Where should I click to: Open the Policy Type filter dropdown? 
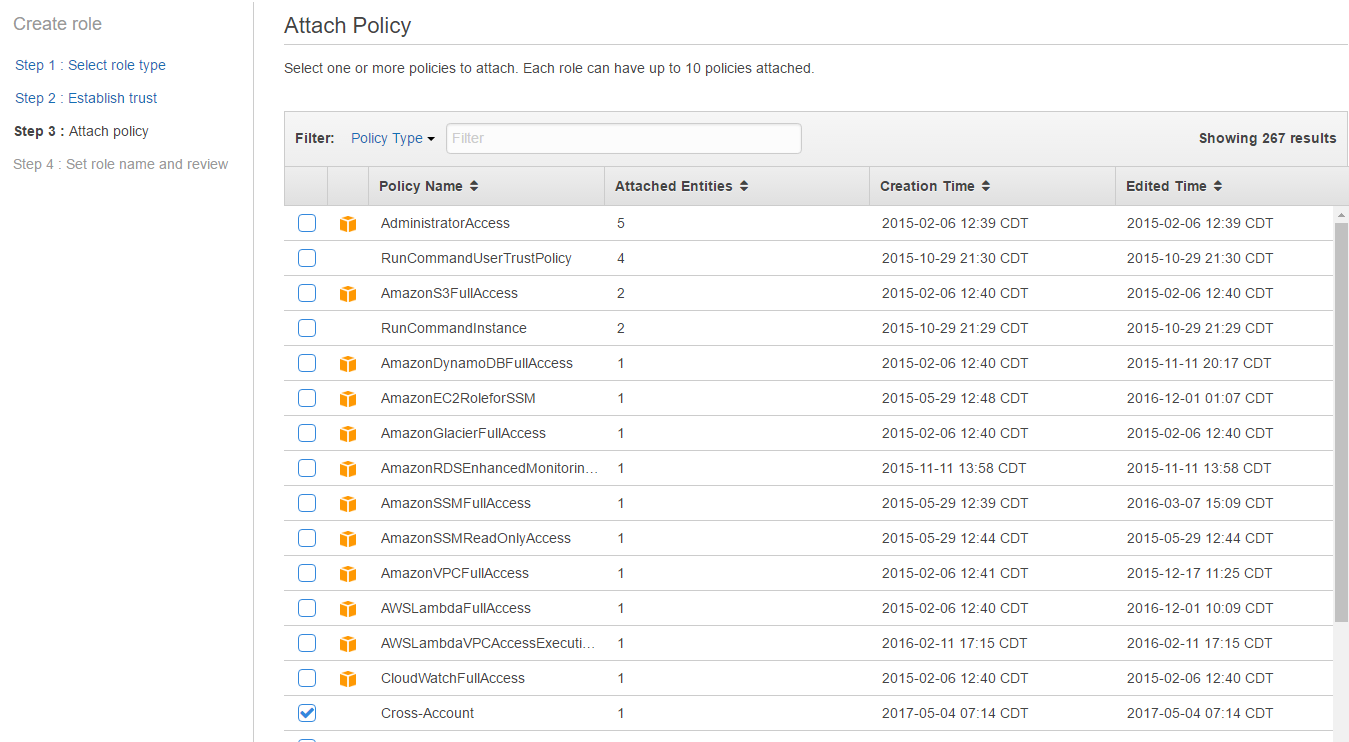[x=392, y=139]
